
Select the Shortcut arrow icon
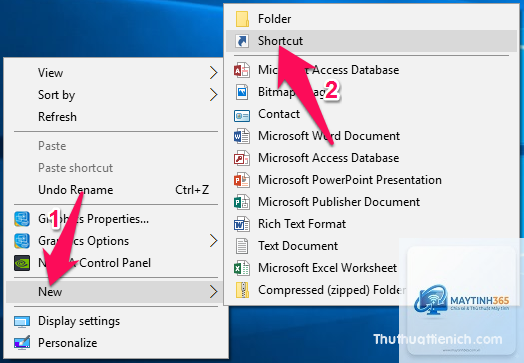(x=242, y=41)
